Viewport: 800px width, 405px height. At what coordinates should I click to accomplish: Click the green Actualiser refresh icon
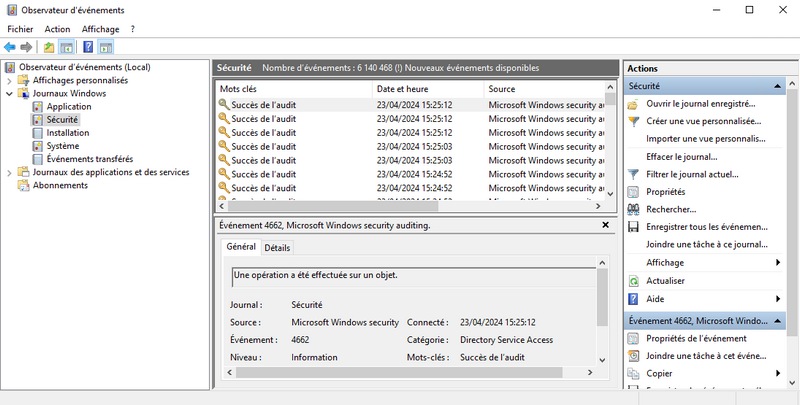click(x=633, y=281)
